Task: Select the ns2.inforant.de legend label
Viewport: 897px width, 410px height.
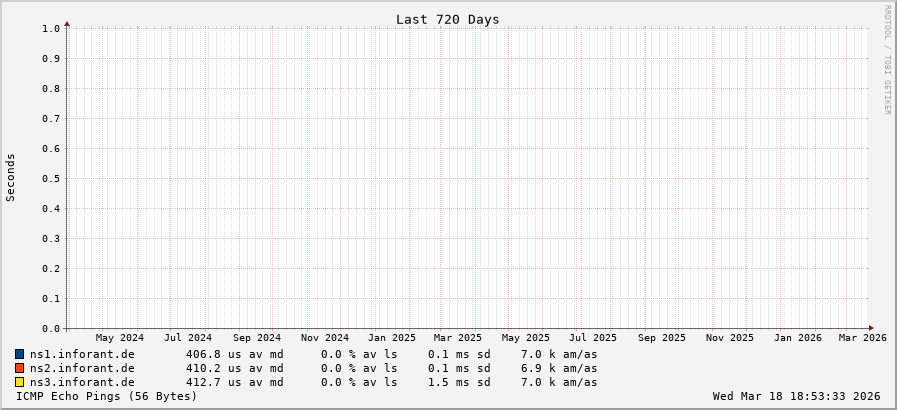Action: pyautogui.click(x=82, y=368)
